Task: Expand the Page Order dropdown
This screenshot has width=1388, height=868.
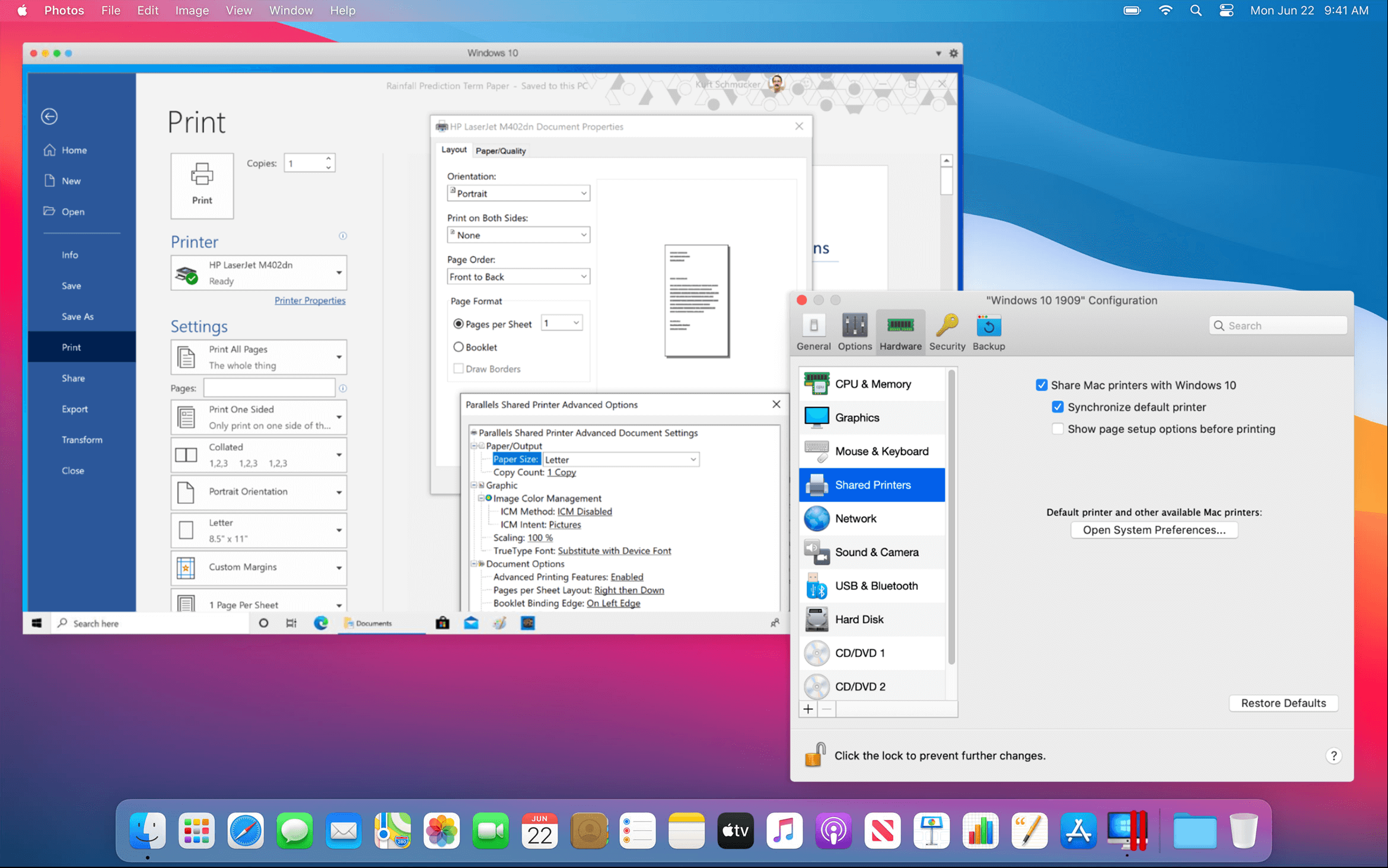Action: [518, 276]
